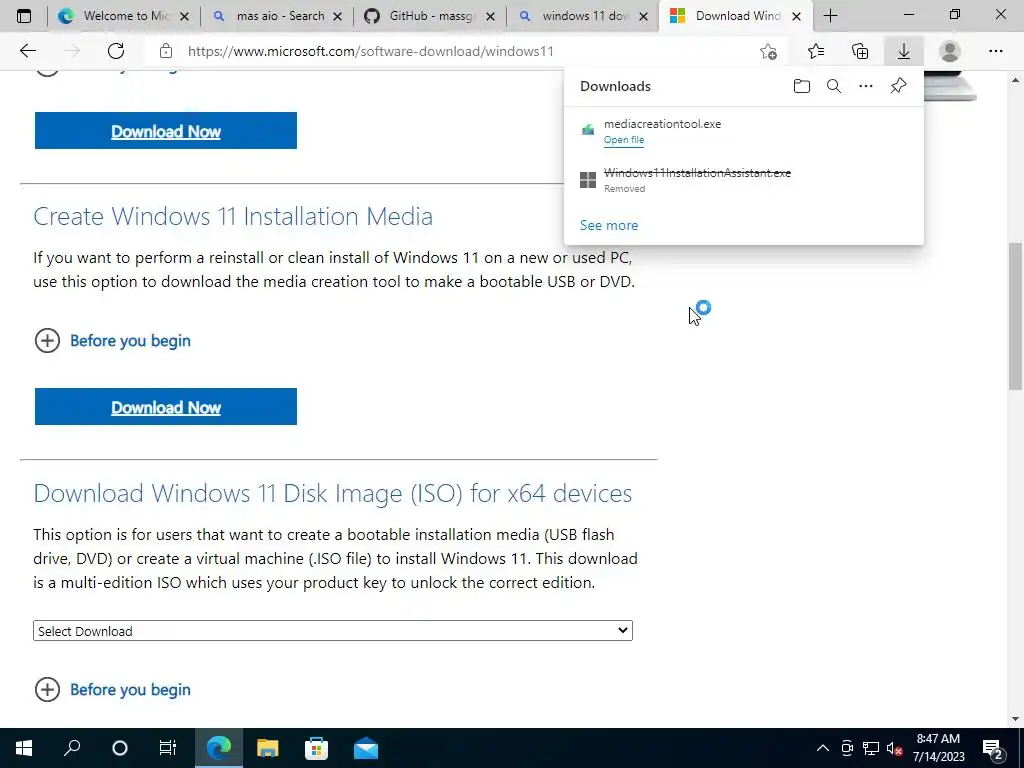Close the mas aio - Search tab
1024x768 pixels.
click(338, 16)
